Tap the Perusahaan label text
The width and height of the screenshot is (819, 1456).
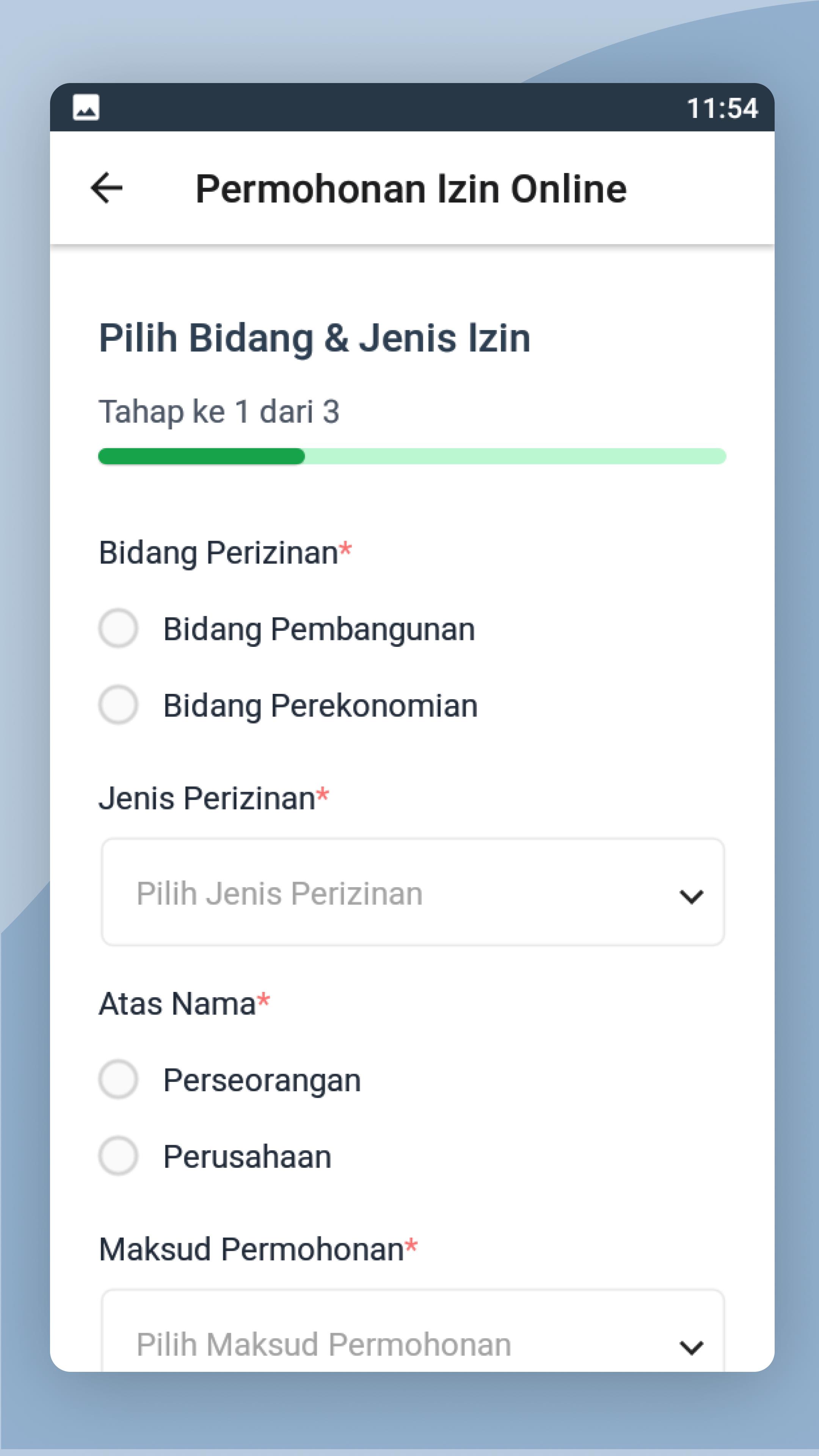(x=248, y=1156)
